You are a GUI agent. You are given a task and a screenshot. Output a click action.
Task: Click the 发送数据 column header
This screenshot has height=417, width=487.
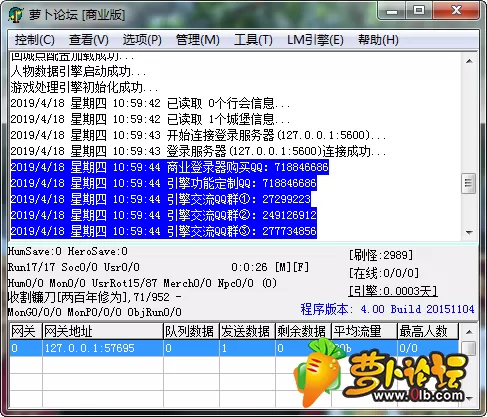[x=247, y=331]
